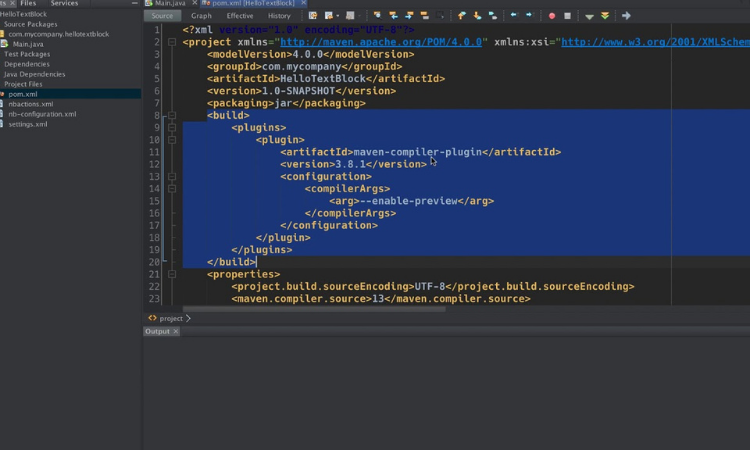Shift line right toolbar icon

(529, 16)
